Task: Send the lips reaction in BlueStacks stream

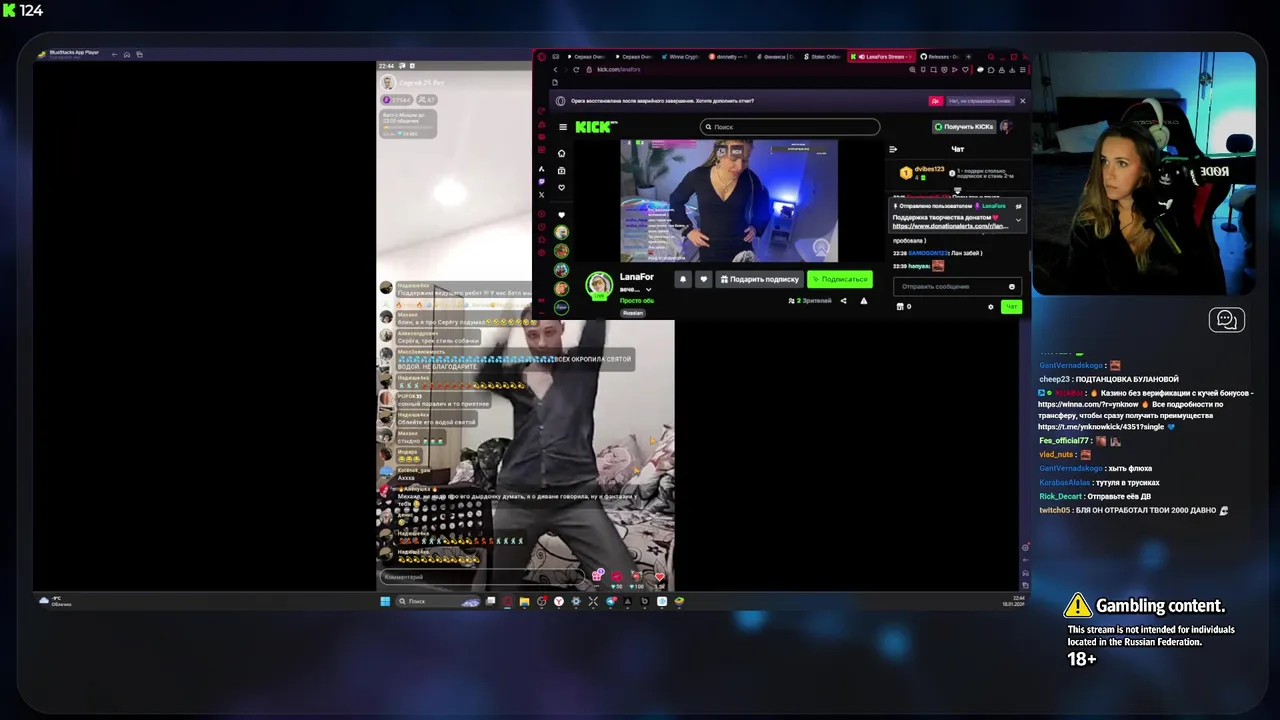Action: tap(617, 576)
